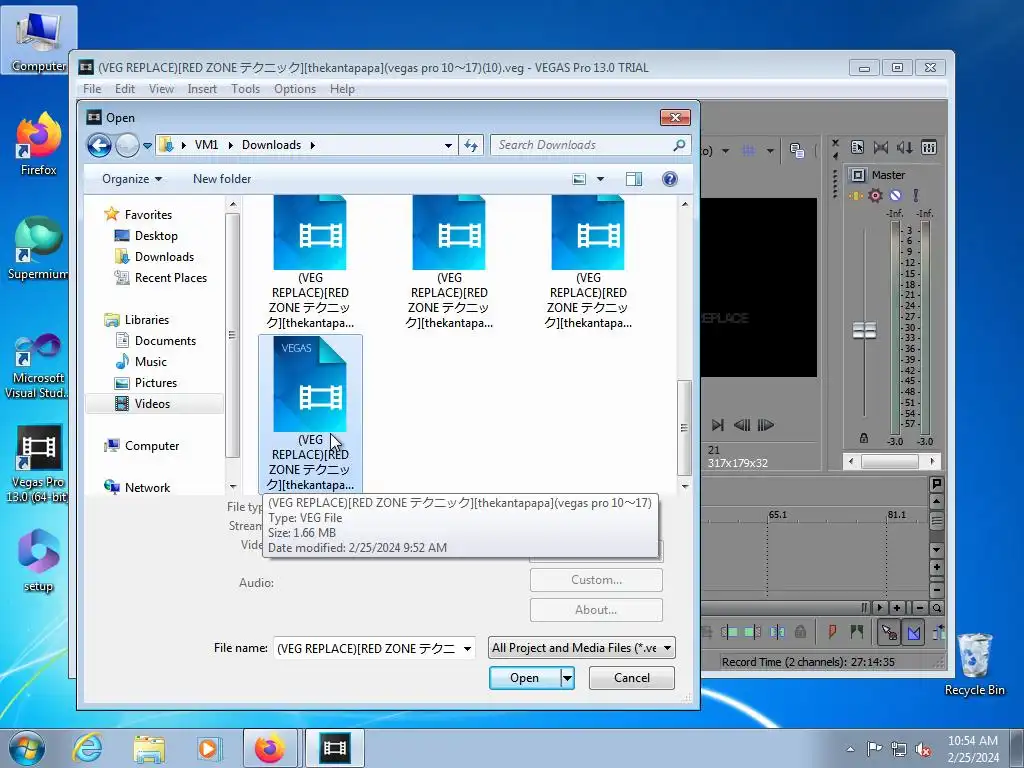This screenshot has height=768, width=1024.
Task: Click the downmix output icon in Master
Action: click(x=881, y=148)
